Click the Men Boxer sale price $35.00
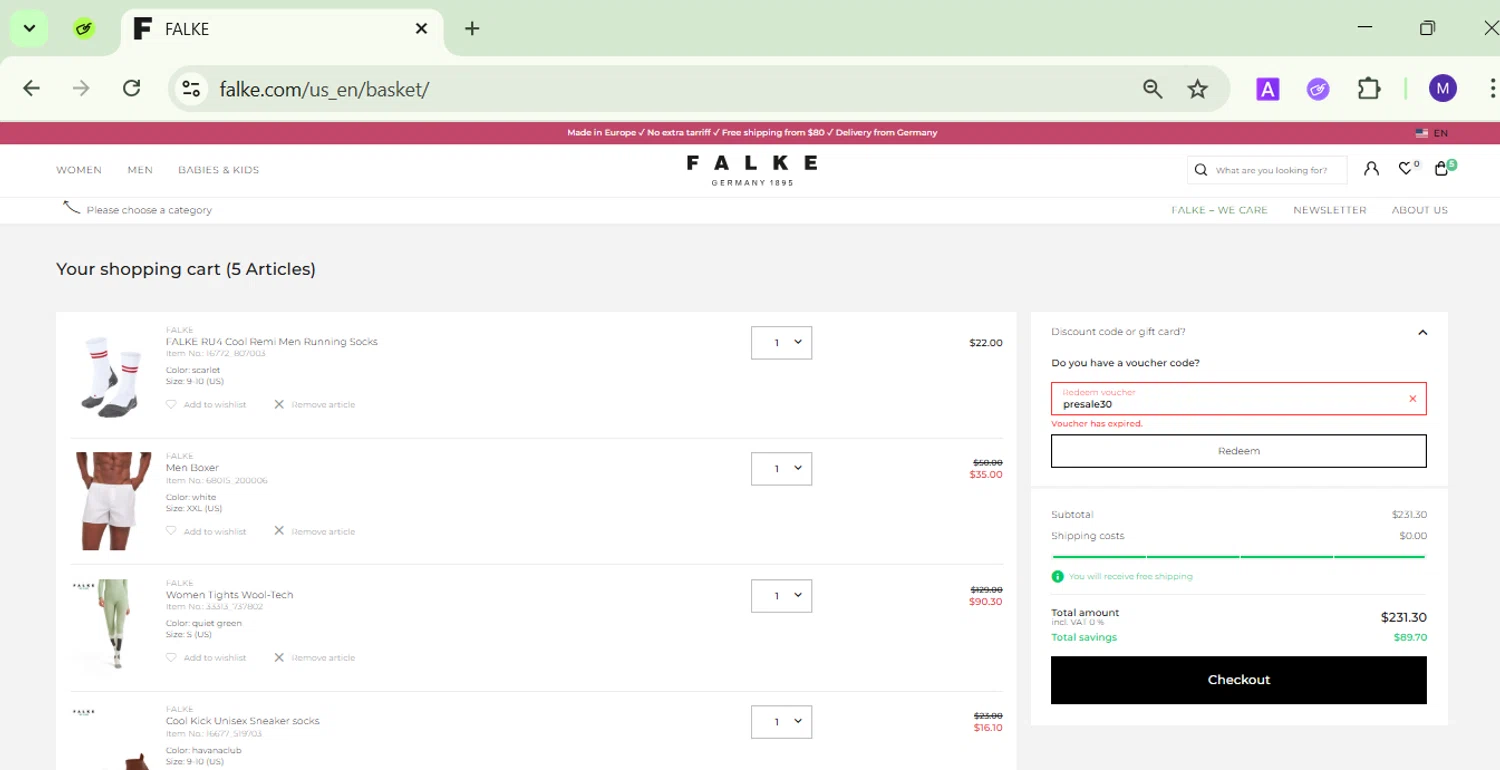Image resolution: width=1500 pixels, height=770 pixels. pos(986,475)
